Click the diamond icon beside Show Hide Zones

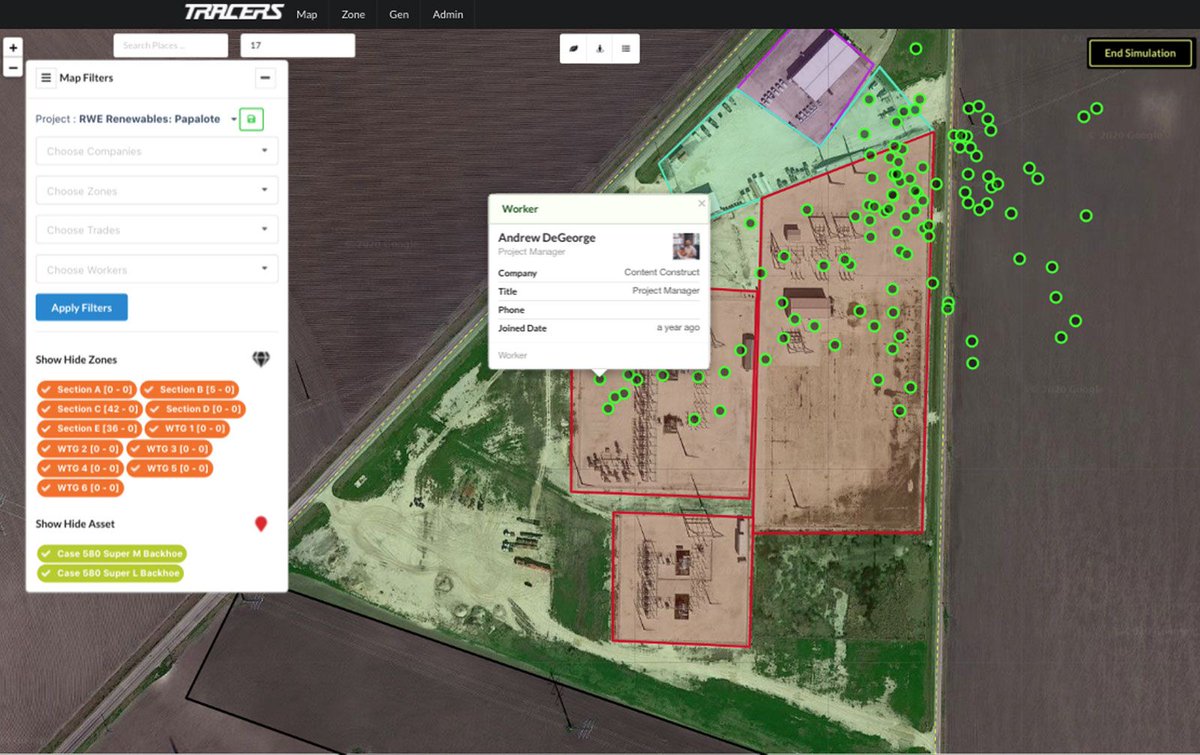(261, 359)
